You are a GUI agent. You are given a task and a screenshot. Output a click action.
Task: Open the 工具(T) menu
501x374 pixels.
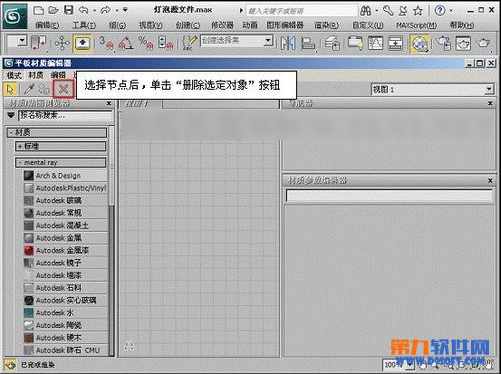pyautogui.click(x=84, y=25)
